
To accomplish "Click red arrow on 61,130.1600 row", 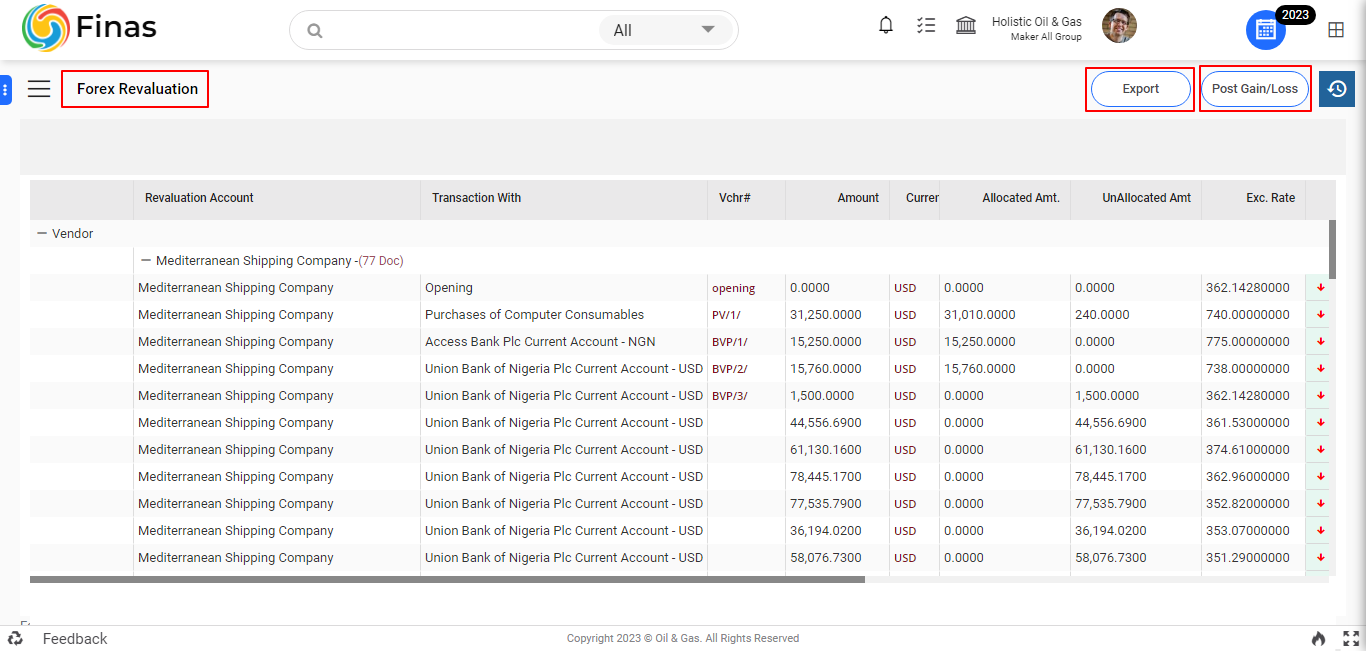I will pyautogui.click(x=1320, y=450).
